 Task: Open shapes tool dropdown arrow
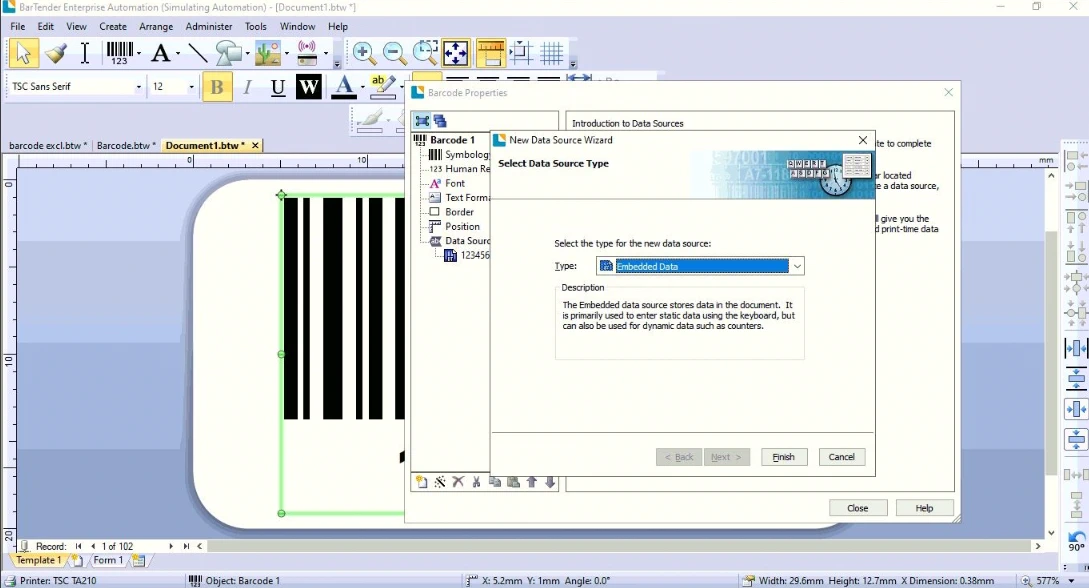tap(247, 53)
